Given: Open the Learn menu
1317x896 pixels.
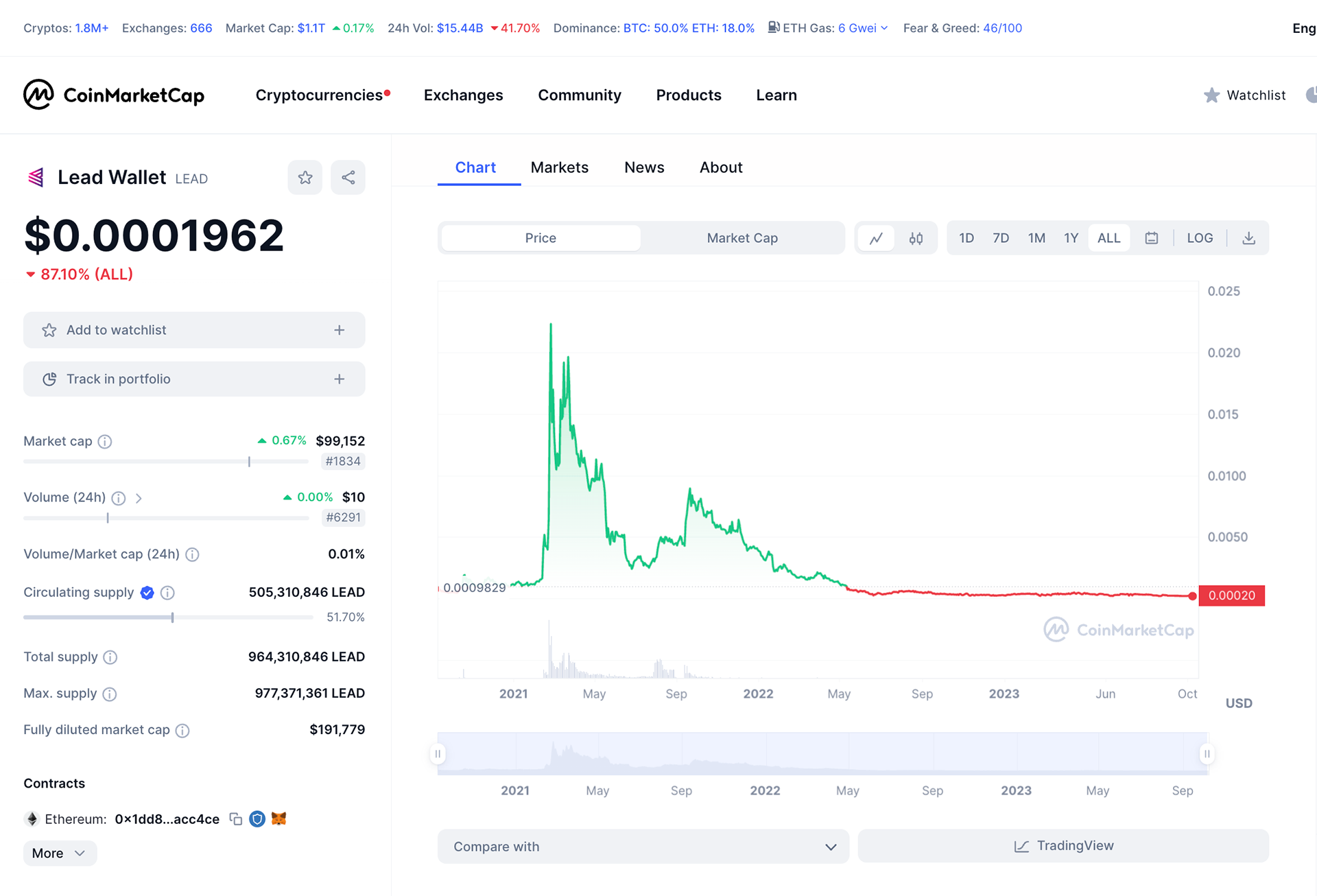Looking at the screenshot, I should tap(776, 95).
